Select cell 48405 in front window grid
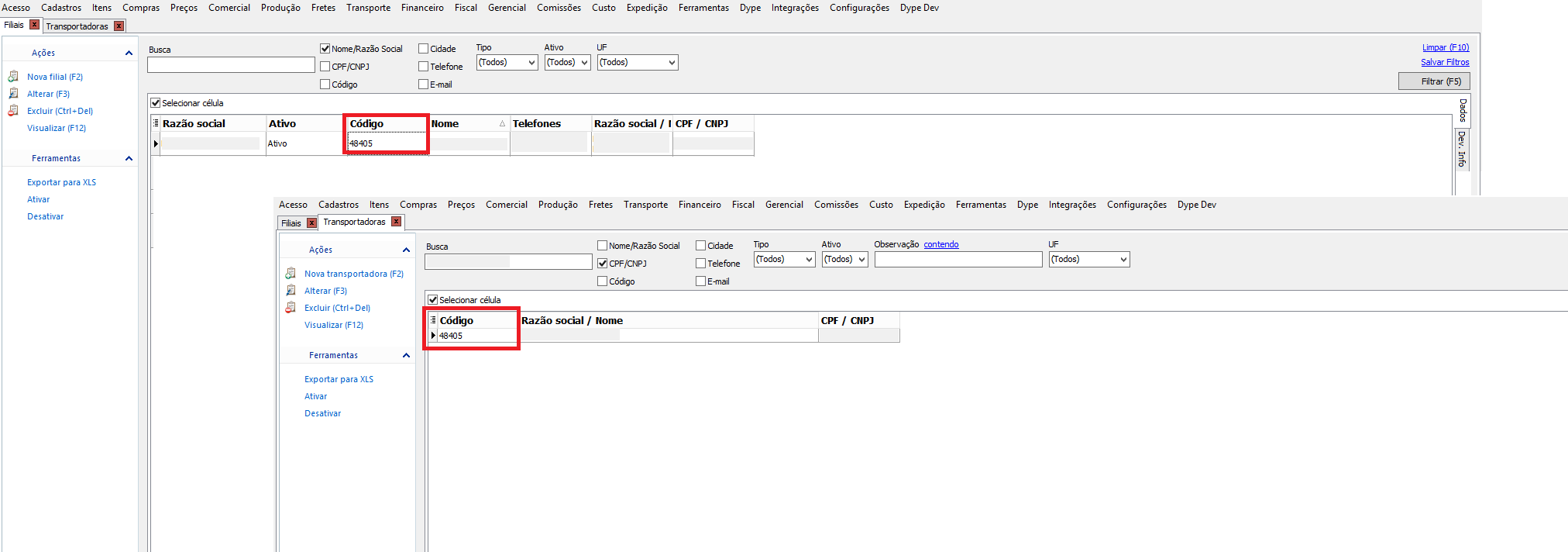 tap(476, 336)
